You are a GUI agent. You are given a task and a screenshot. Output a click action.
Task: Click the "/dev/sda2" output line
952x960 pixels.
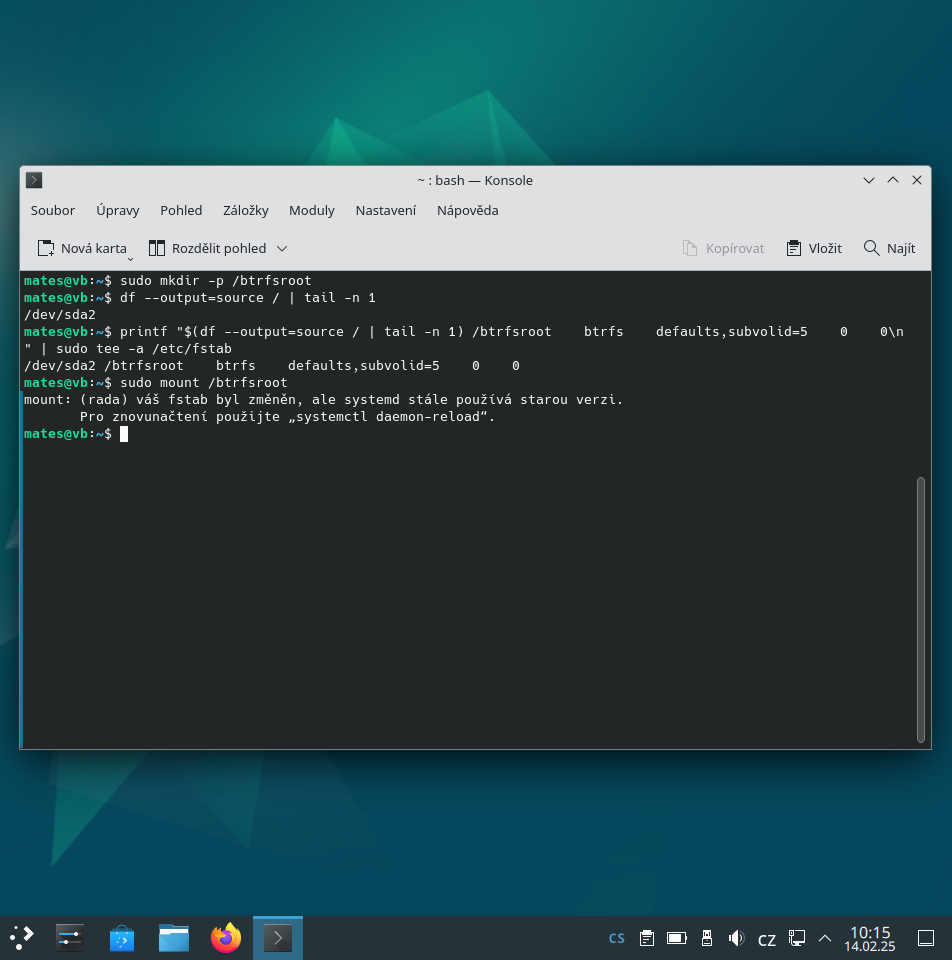[x=60, y=315]
